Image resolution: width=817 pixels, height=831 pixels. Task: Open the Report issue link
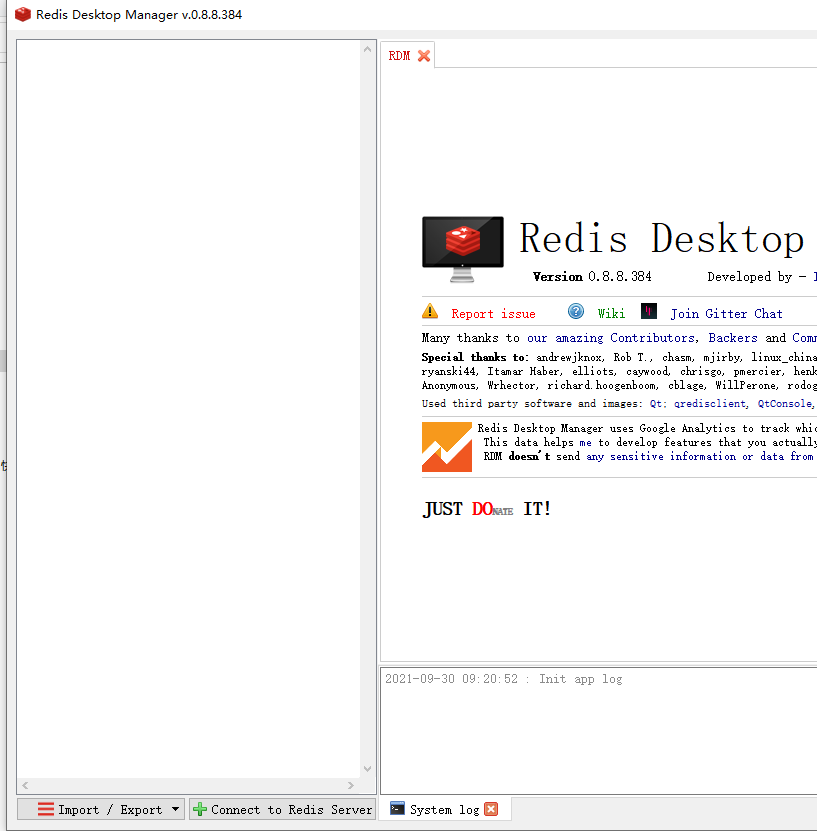(x=493, y=314)
